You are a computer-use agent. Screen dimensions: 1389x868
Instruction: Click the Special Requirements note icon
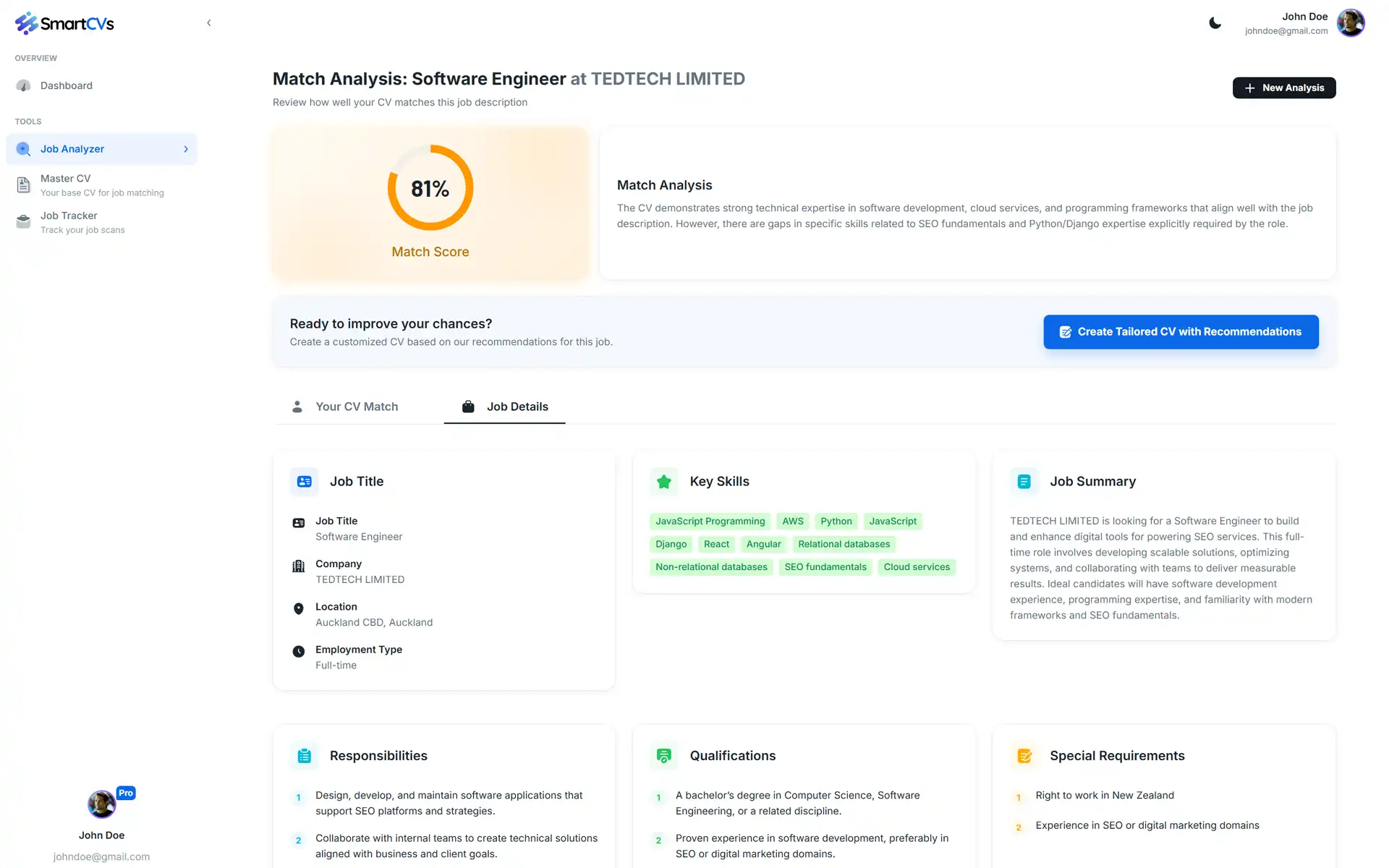click(x=1024, y=756)
